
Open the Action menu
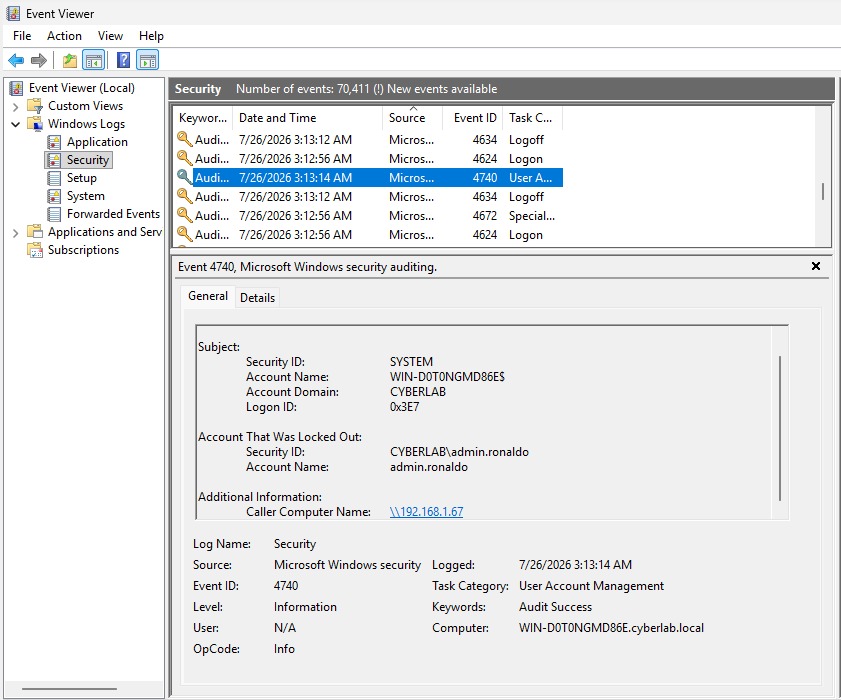point(64,36)
